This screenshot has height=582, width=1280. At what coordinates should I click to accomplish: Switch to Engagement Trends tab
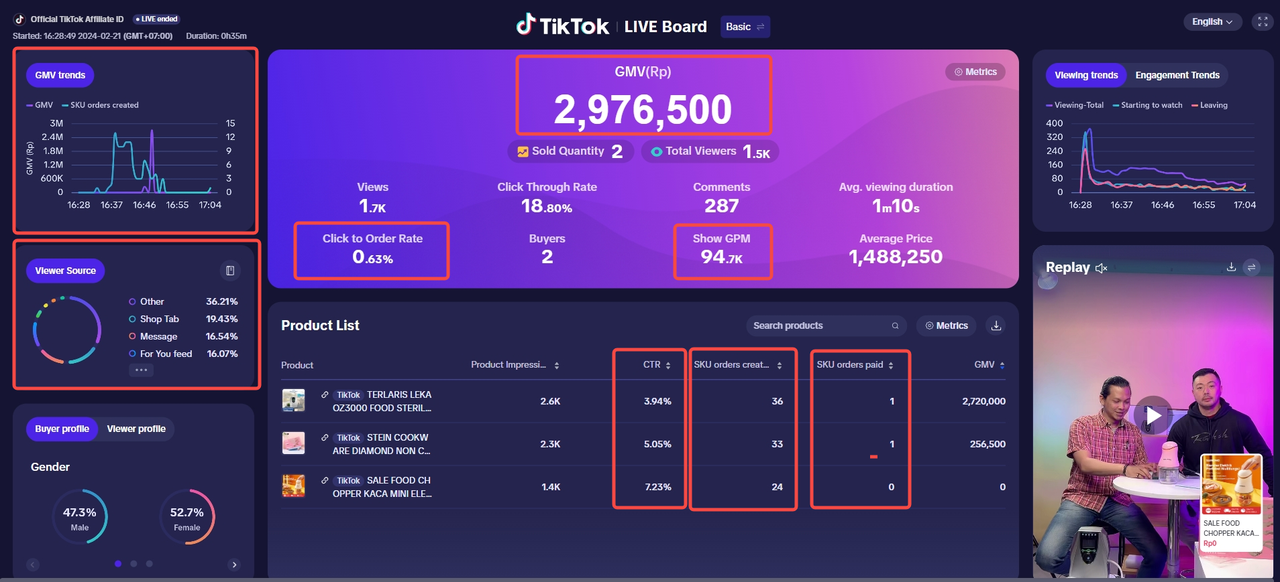[x=1177, y=75]
